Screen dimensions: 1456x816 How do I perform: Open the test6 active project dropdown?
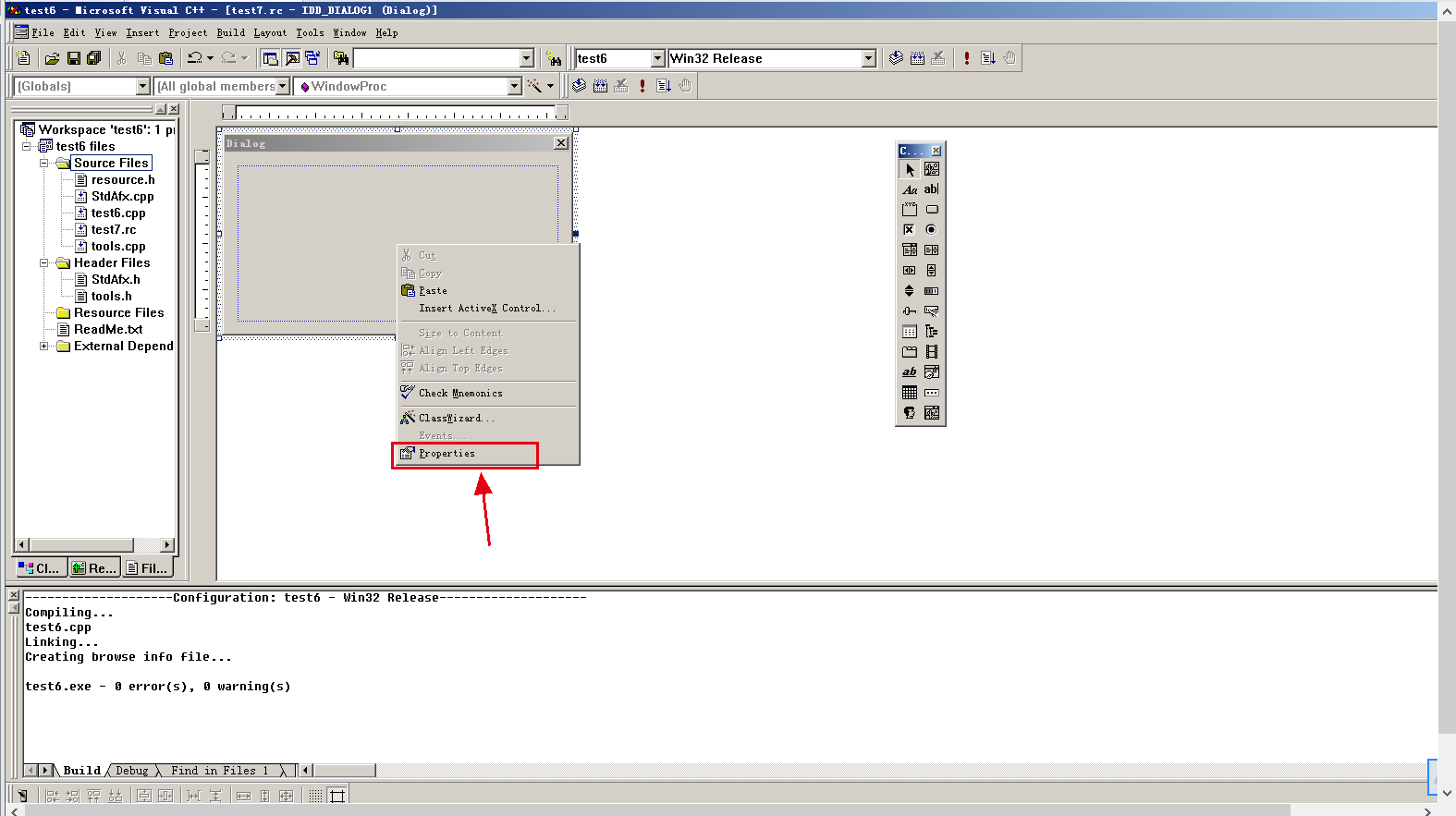658,58
